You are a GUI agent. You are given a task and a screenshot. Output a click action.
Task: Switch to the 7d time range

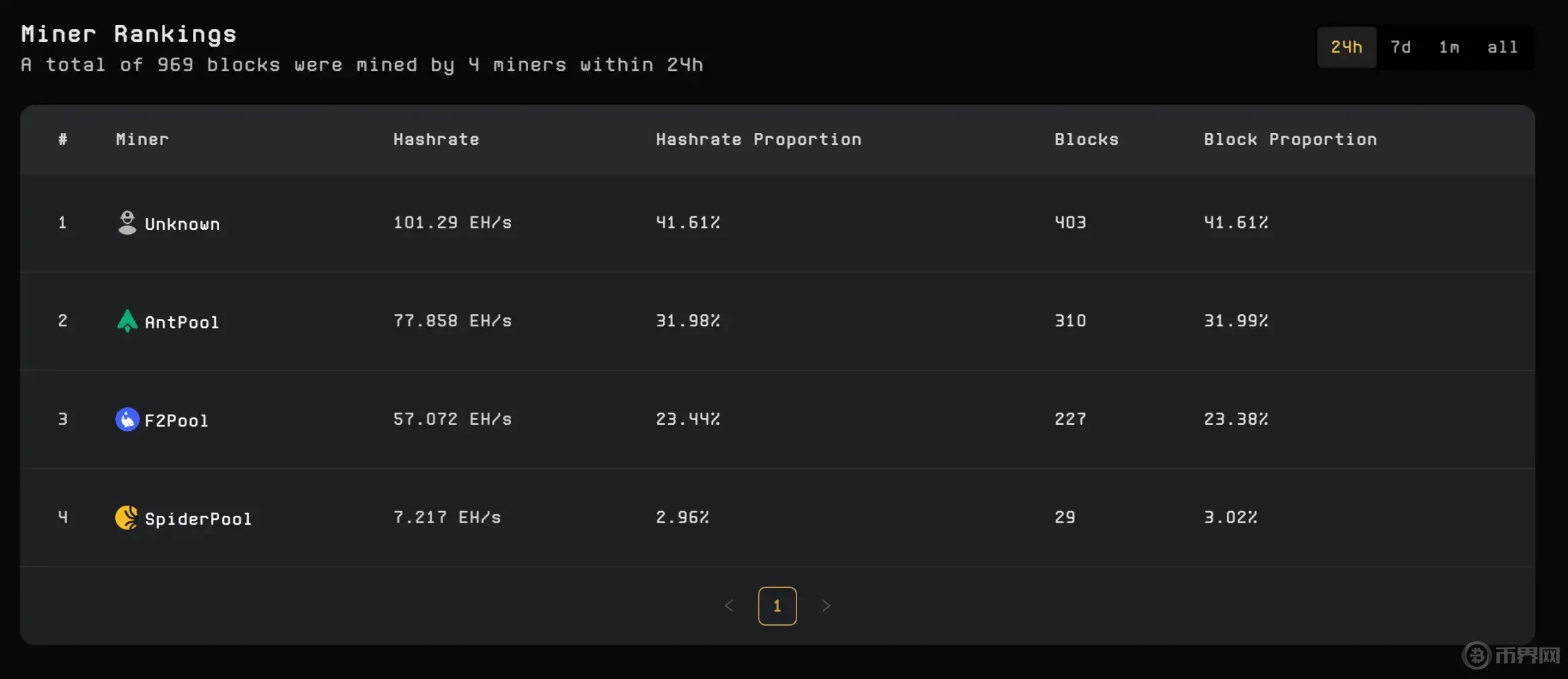coord(1401,47)
